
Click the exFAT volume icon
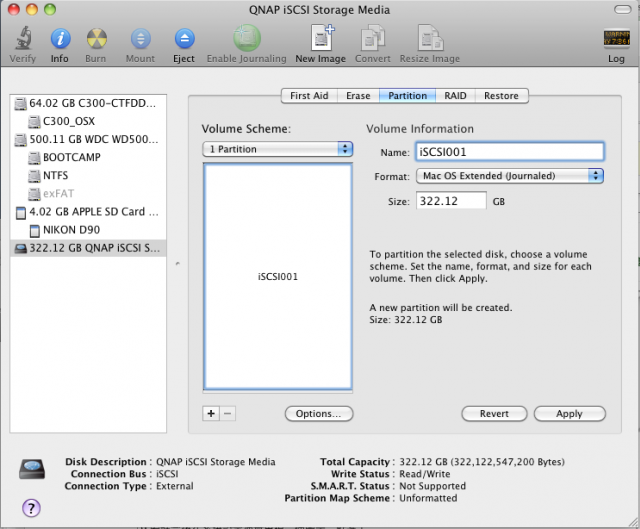coord(34,194)
